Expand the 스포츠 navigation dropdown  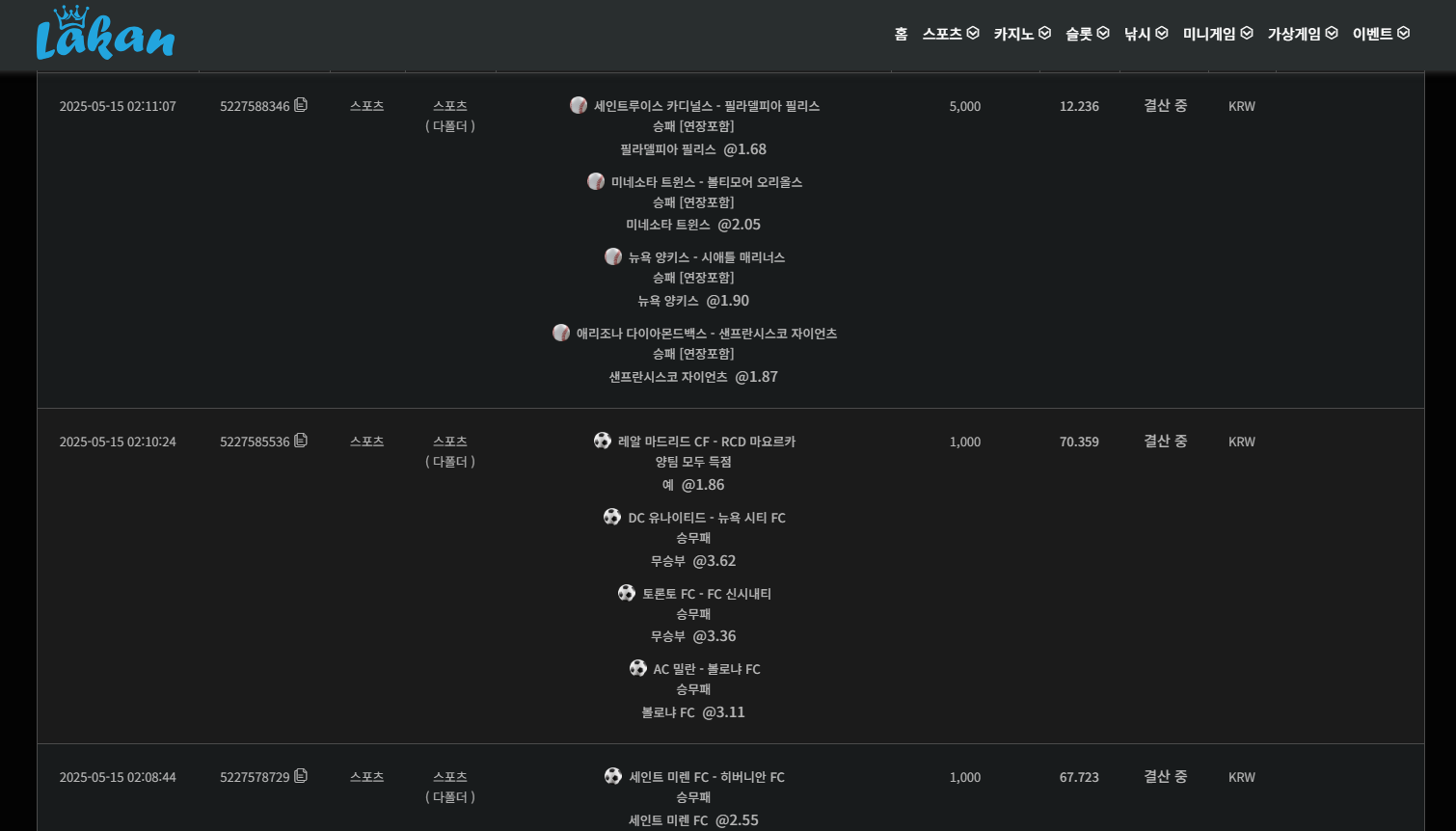tap(973, 34)
